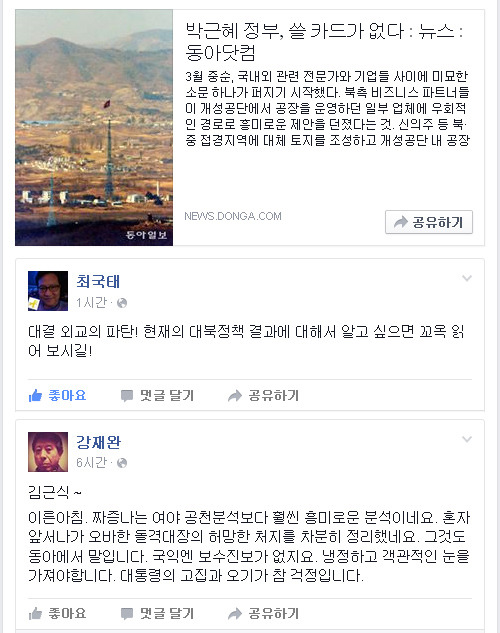
Task: Toggle 좋아요 on 강재완's post
Action: coord(57,614)
